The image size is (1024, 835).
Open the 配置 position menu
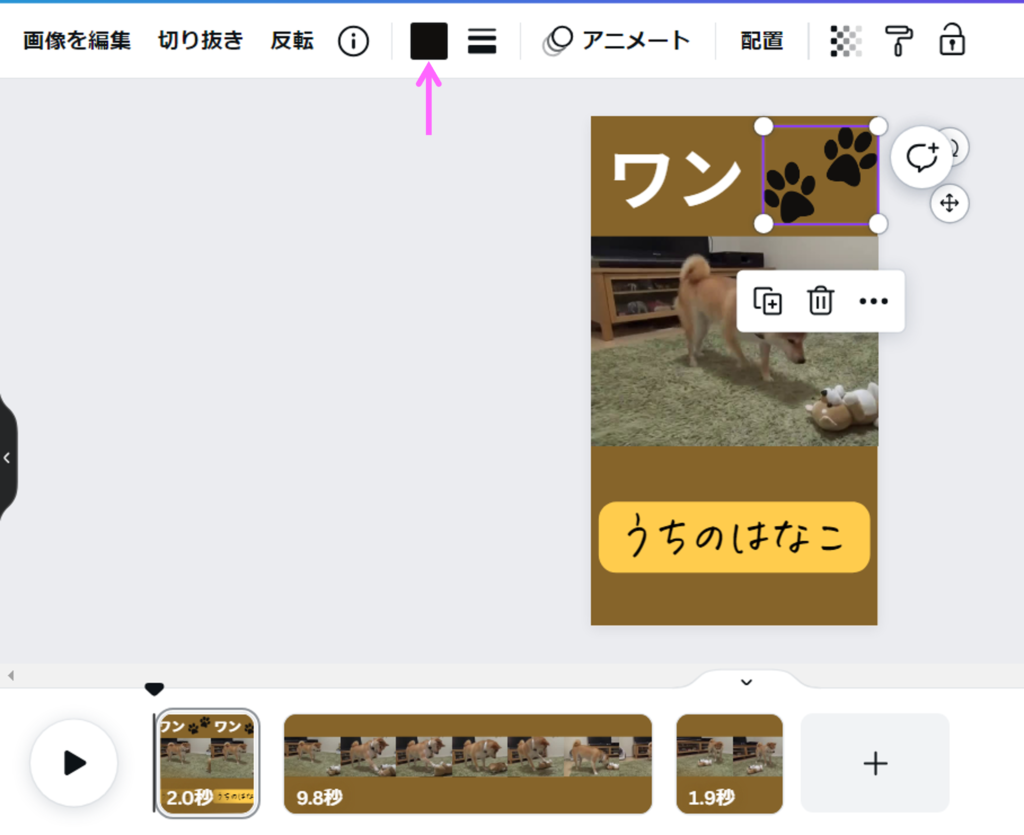(761, 41)
